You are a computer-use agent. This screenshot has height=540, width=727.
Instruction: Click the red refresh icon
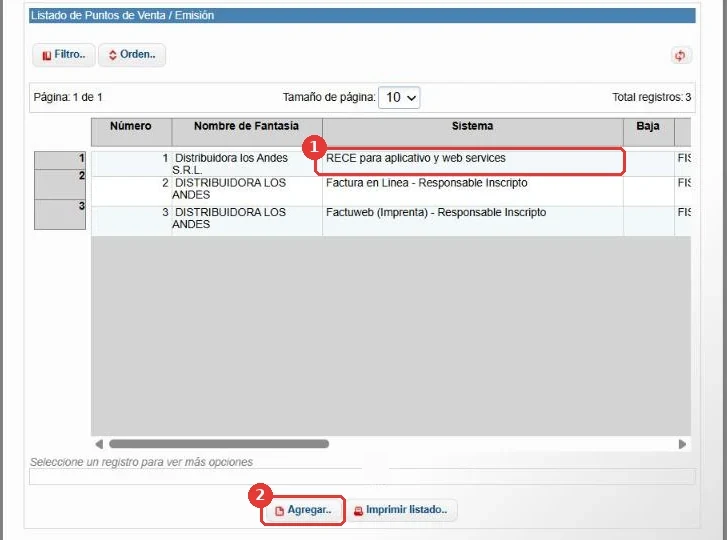(x=680, y=56)
